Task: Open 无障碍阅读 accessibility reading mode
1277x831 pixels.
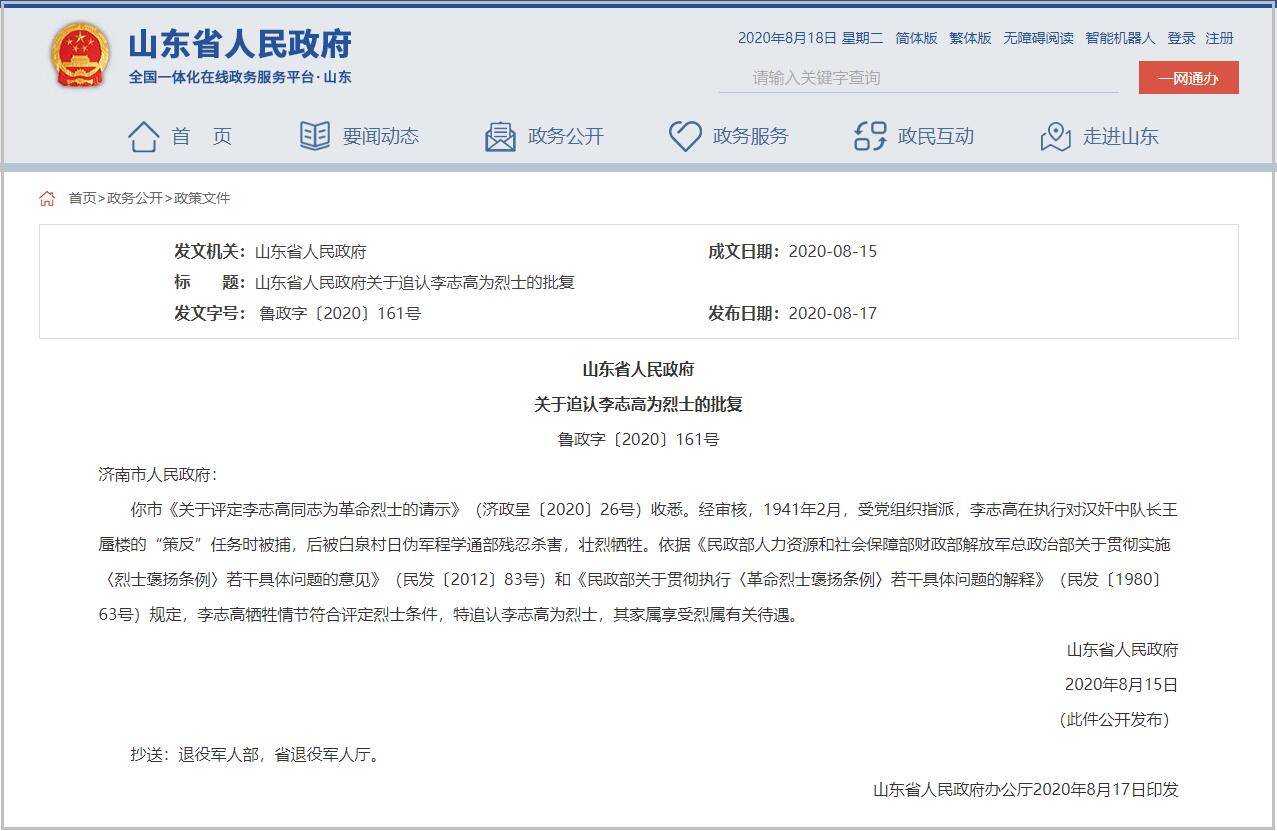Action: pos(1038,38)
